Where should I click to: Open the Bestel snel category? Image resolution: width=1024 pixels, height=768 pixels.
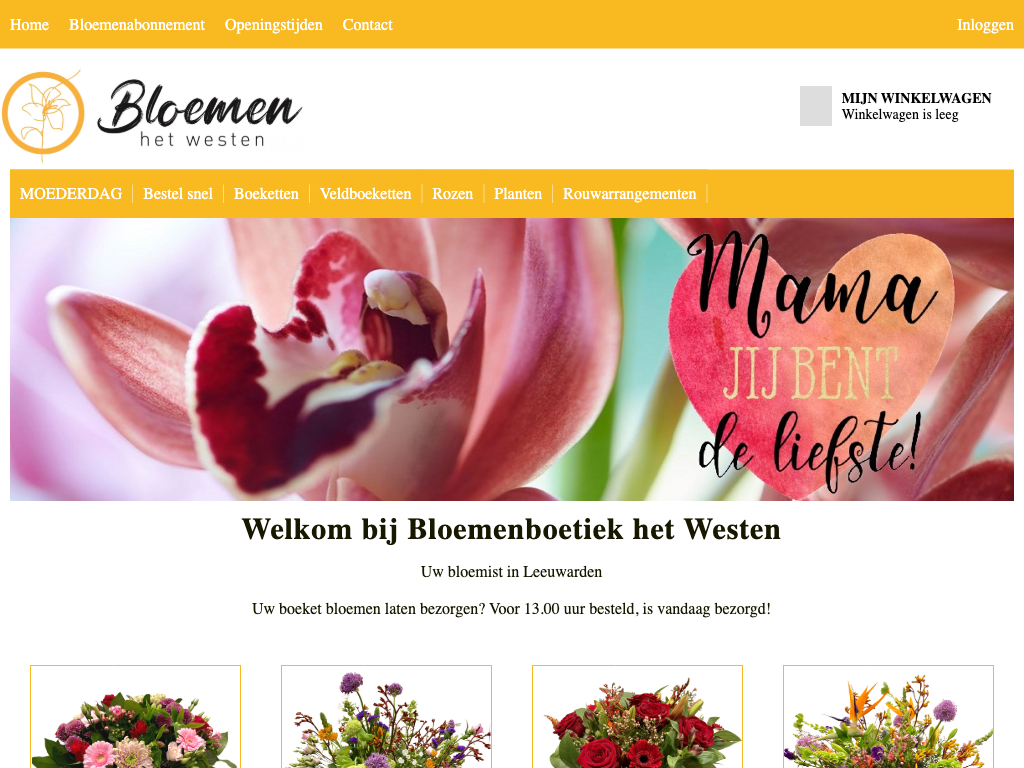click(x=178, y=194)
